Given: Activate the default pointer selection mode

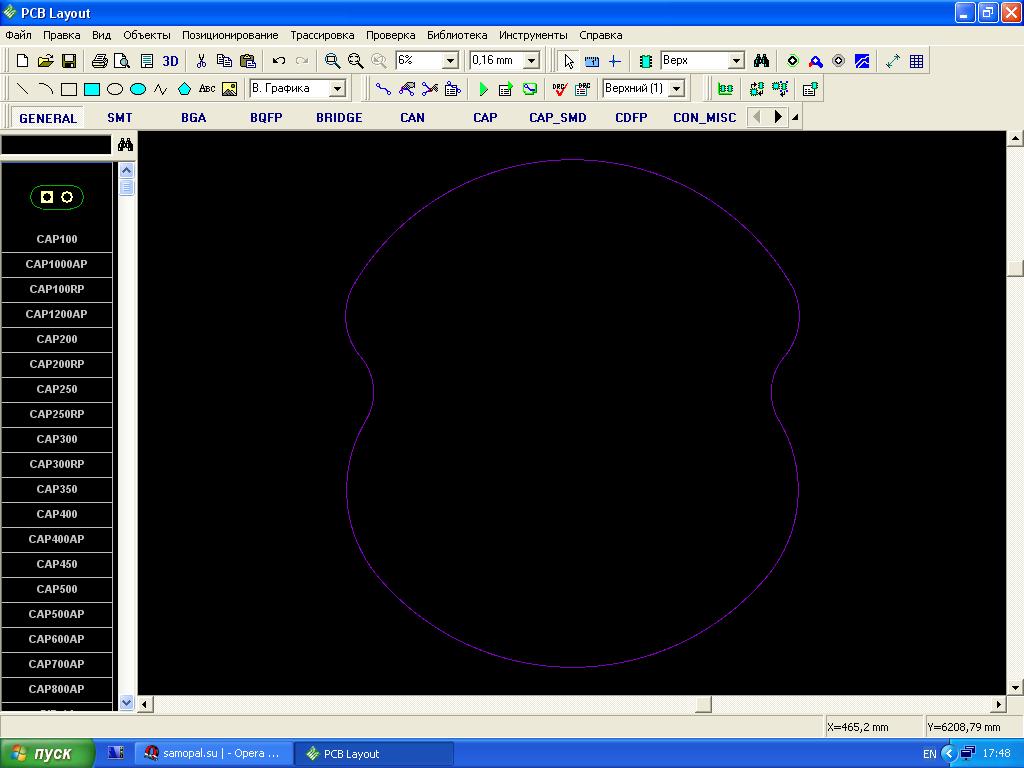Looking at the screenshot, I should click(568, 61).
